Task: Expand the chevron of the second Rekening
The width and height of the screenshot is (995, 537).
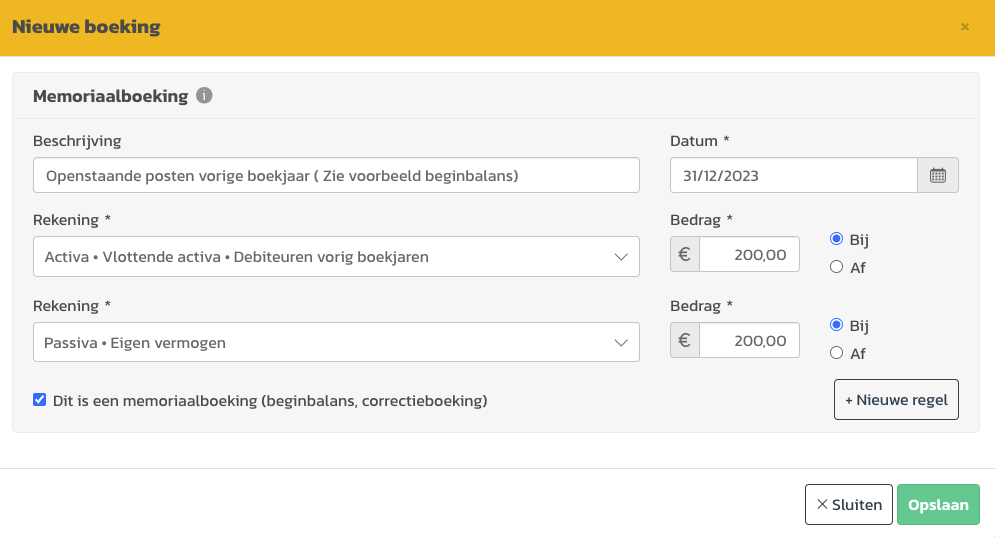Action: pyautogui.click(x=621, y=343)
